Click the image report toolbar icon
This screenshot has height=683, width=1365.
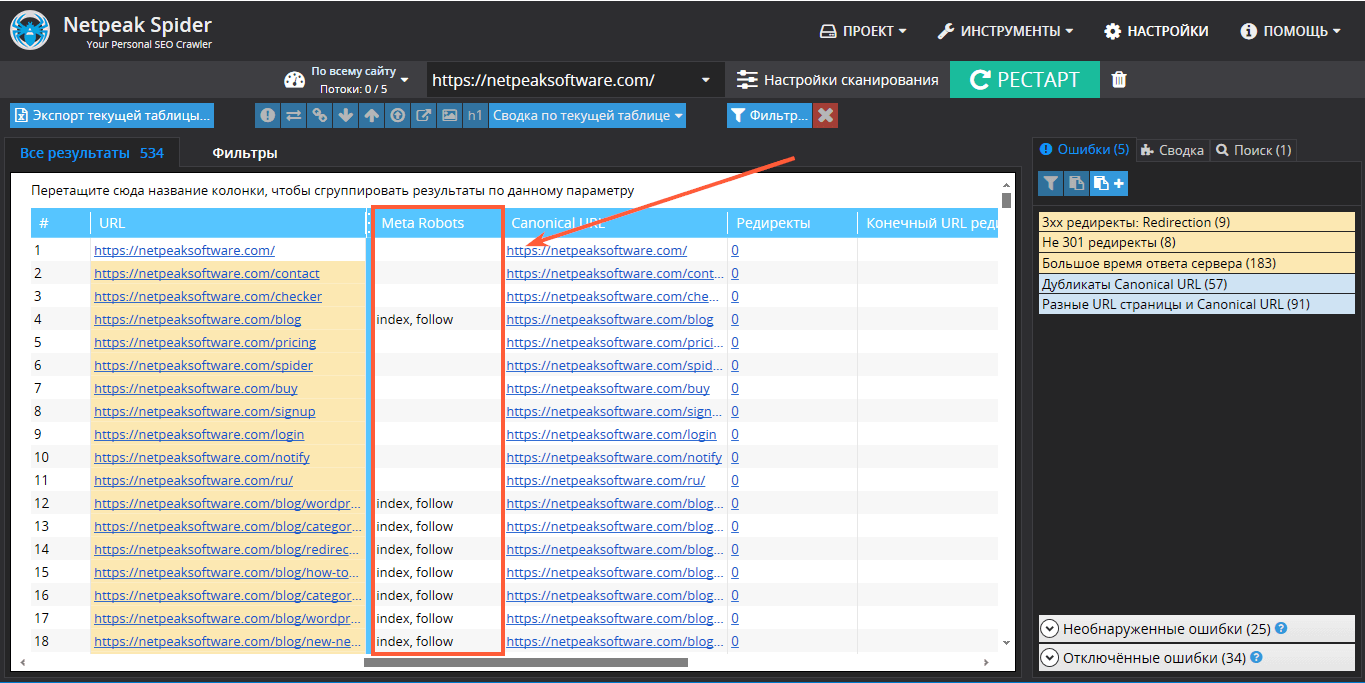pos(449,115)
